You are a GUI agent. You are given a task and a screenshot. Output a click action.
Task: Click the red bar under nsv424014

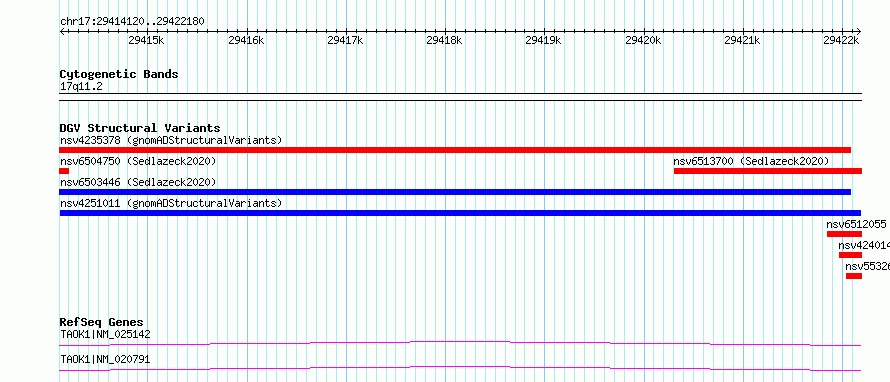pyautogui.click(x=850, y=255)
